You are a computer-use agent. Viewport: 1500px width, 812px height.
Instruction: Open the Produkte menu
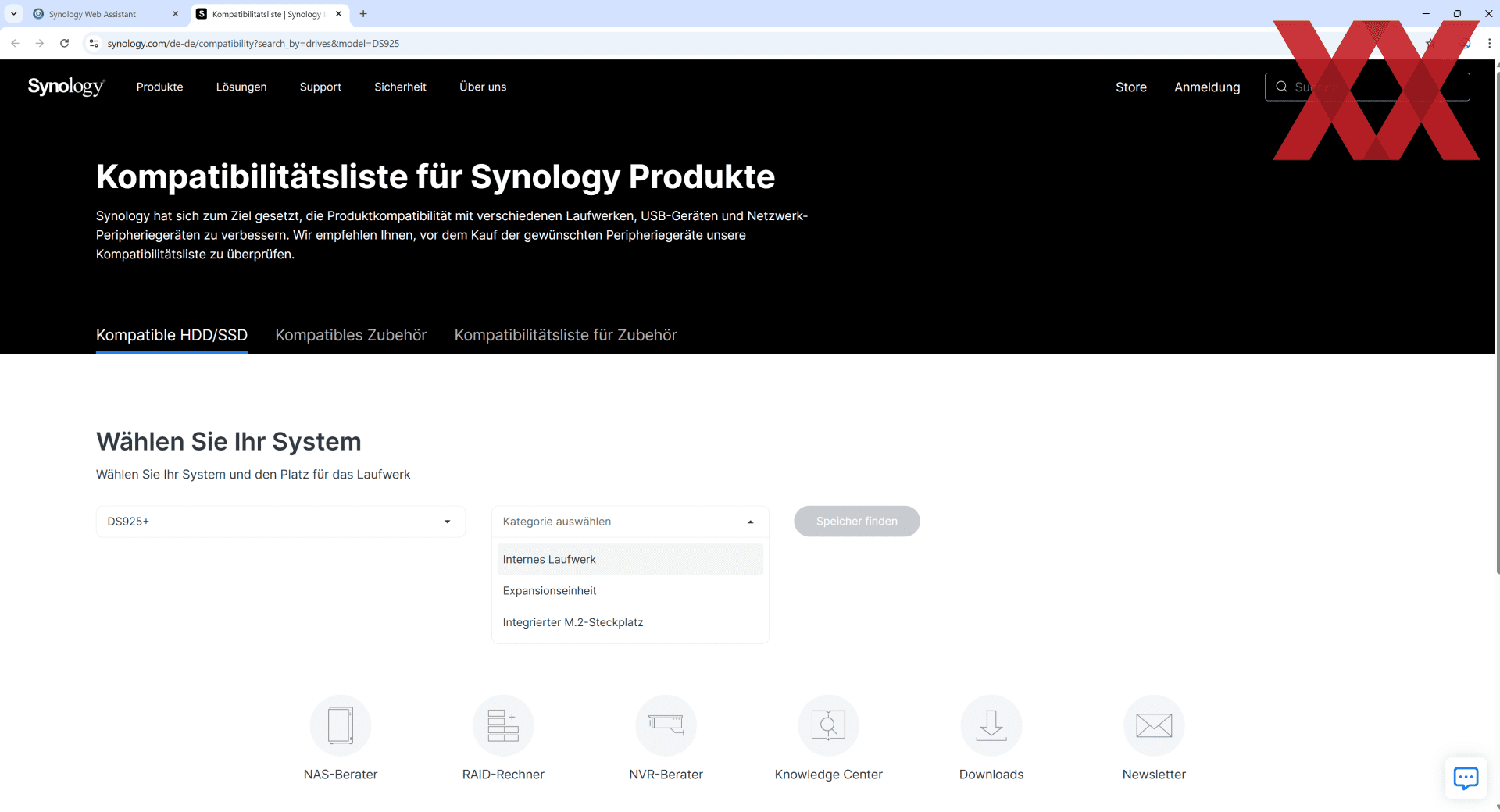(x=159, y=87)
